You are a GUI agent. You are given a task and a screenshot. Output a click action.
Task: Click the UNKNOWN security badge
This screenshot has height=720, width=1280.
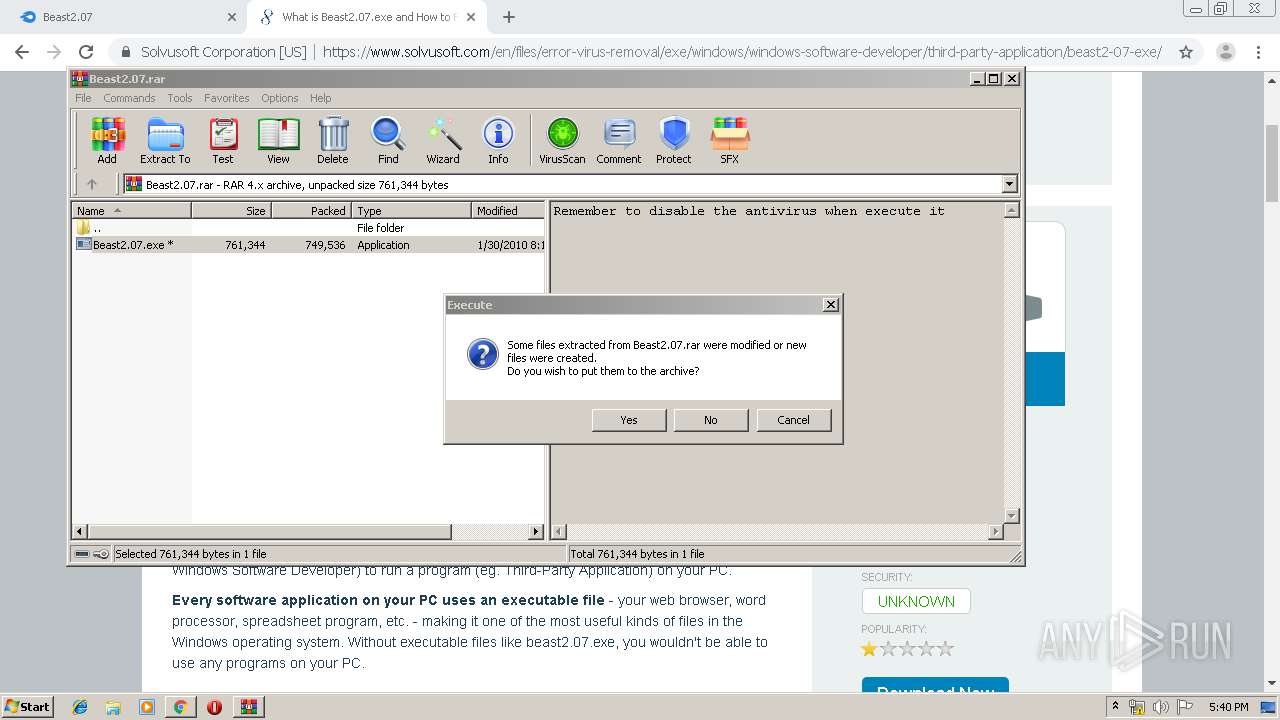click(916, 601)
